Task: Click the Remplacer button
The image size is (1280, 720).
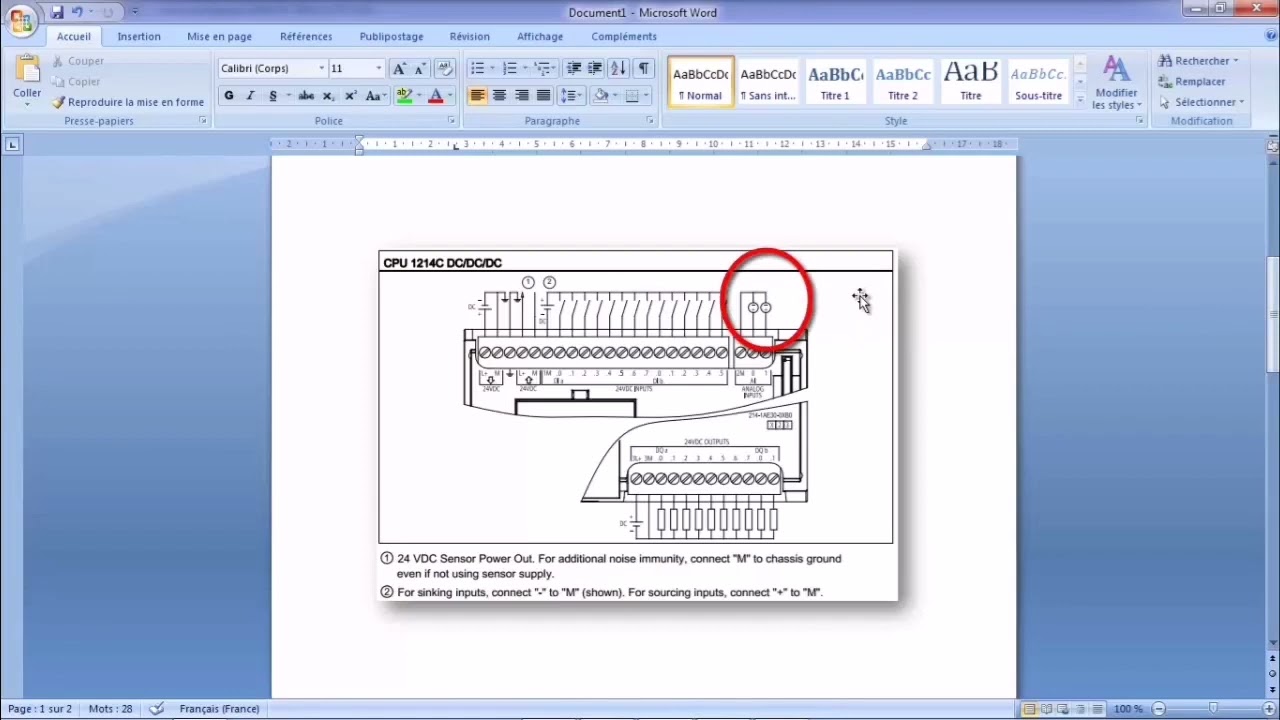Action: 1192,82
